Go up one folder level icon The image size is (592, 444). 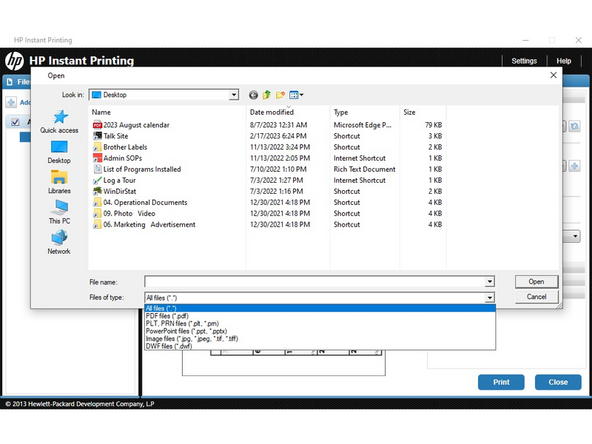(267, 95)
